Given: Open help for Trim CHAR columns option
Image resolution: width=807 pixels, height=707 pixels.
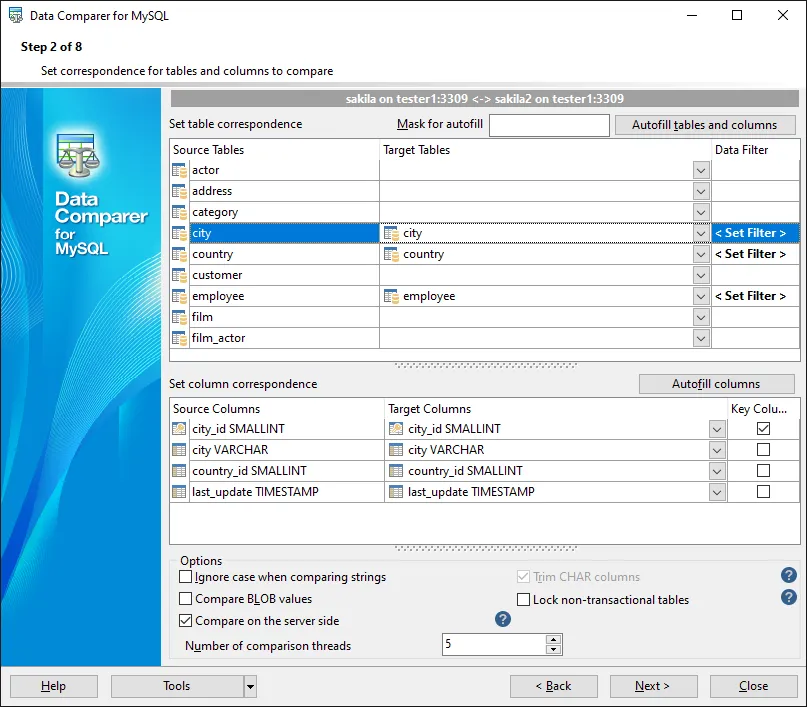Looking at the screenshot, I should click(788, 575).
